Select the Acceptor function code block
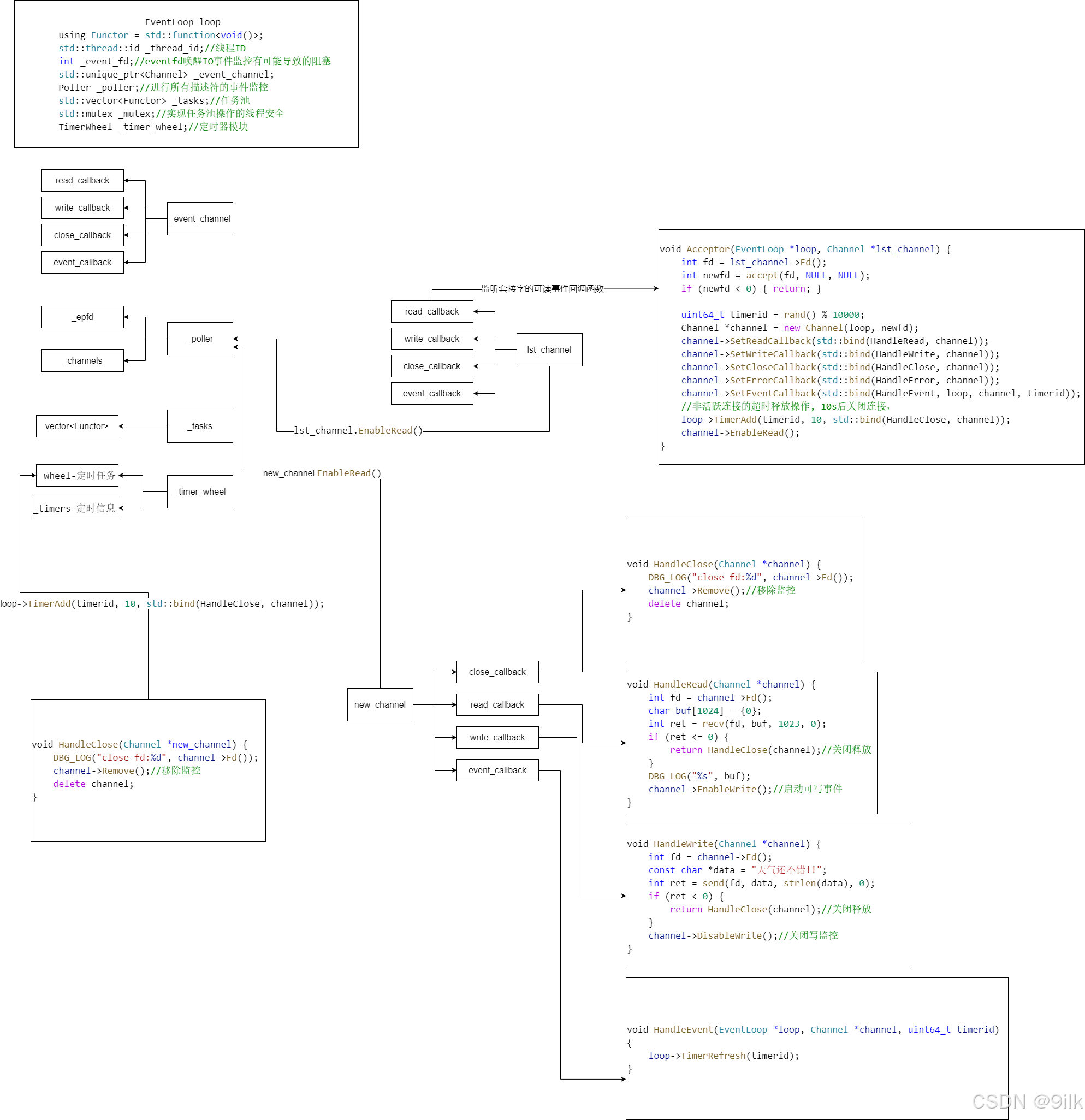This screenshot has width=1085, height=1120. (871, 347)
